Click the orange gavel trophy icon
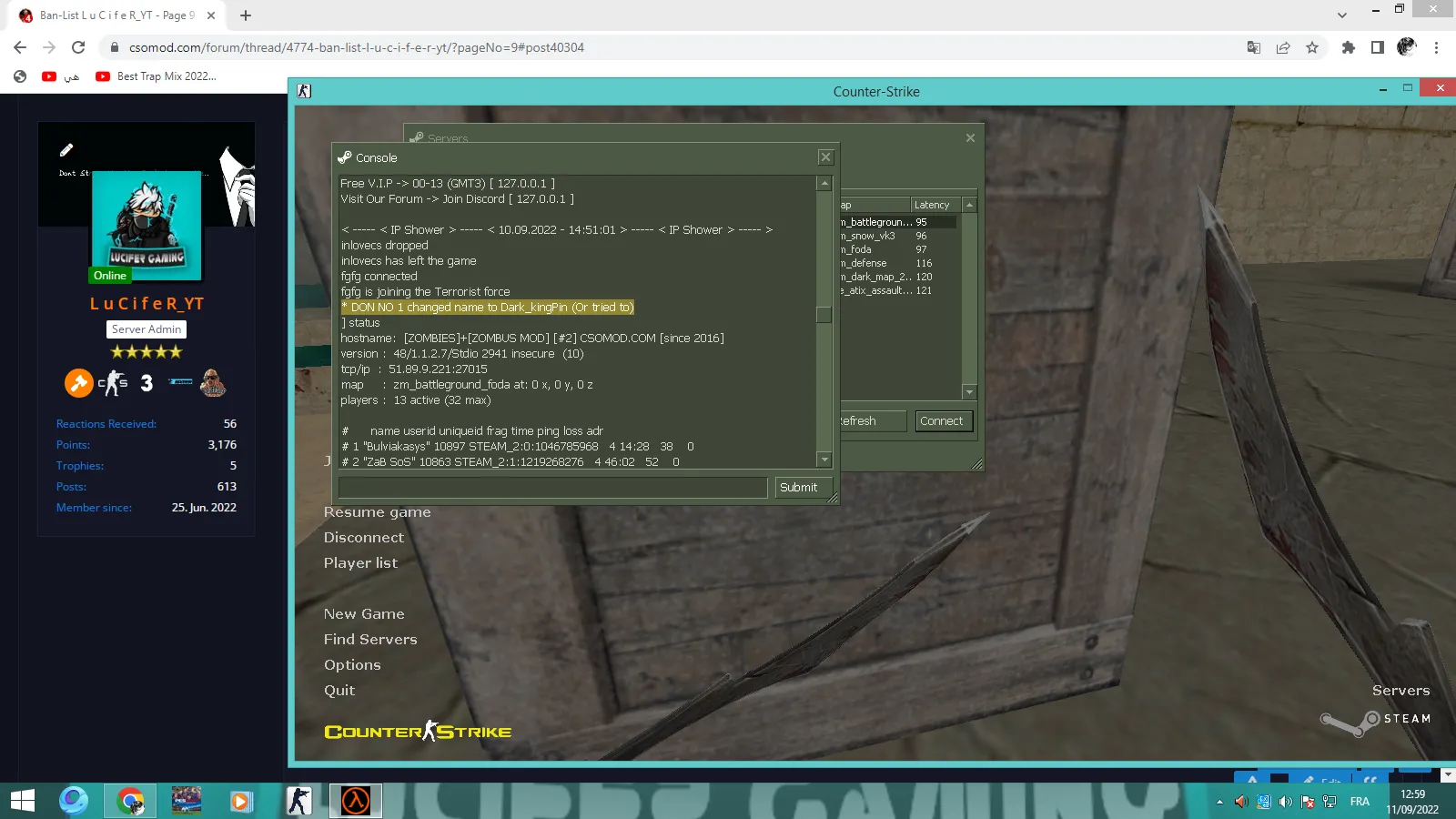The width and height of the screenshot is (1456, 819). [78, 383]
